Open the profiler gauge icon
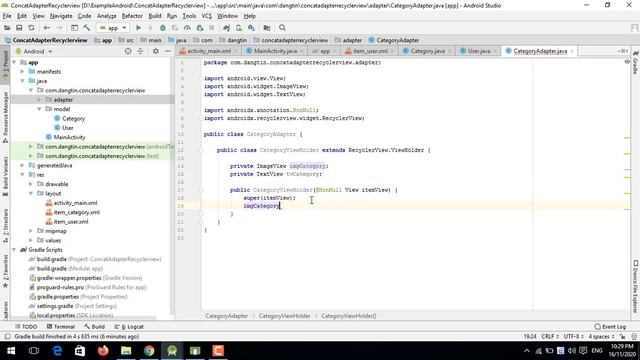Screen dimensions: 640x360 187,28
